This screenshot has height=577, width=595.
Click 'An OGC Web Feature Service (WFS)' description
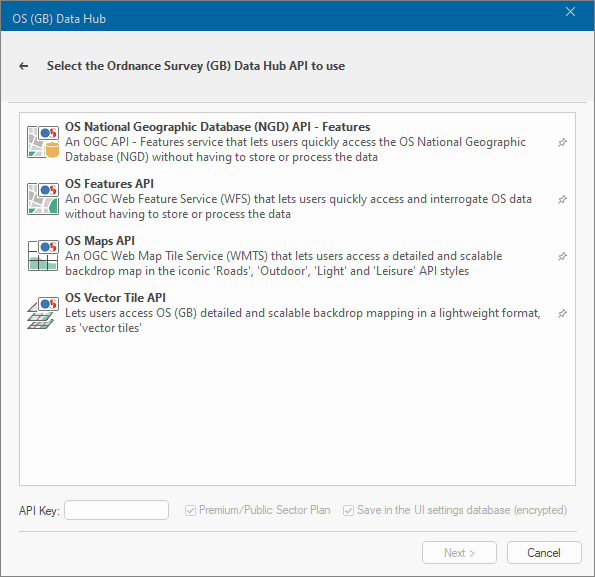(x=298, y=206)
